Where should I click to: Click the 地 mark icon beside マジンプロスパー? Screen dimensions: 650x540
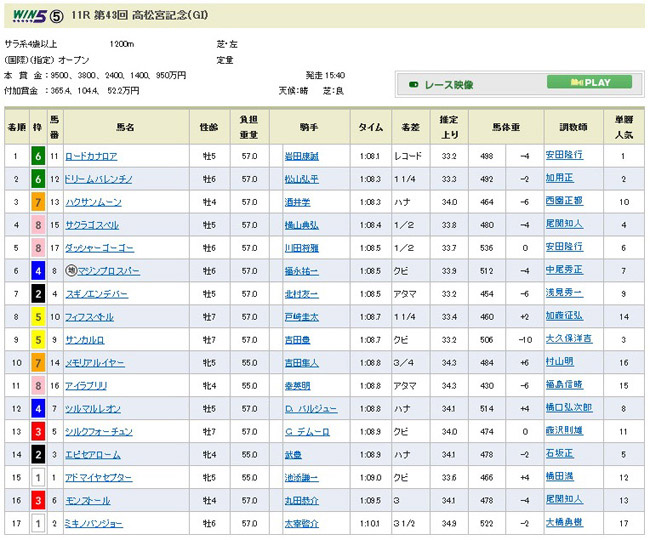pos(72,270)
